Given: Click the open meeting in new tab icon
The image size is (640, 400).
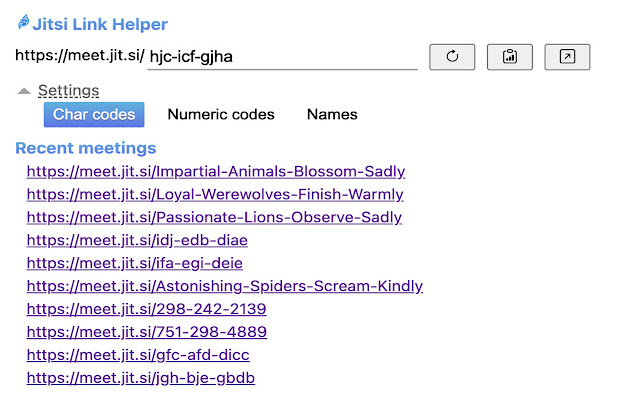Looking at the screenshot, I should click(x=567, y=57).
